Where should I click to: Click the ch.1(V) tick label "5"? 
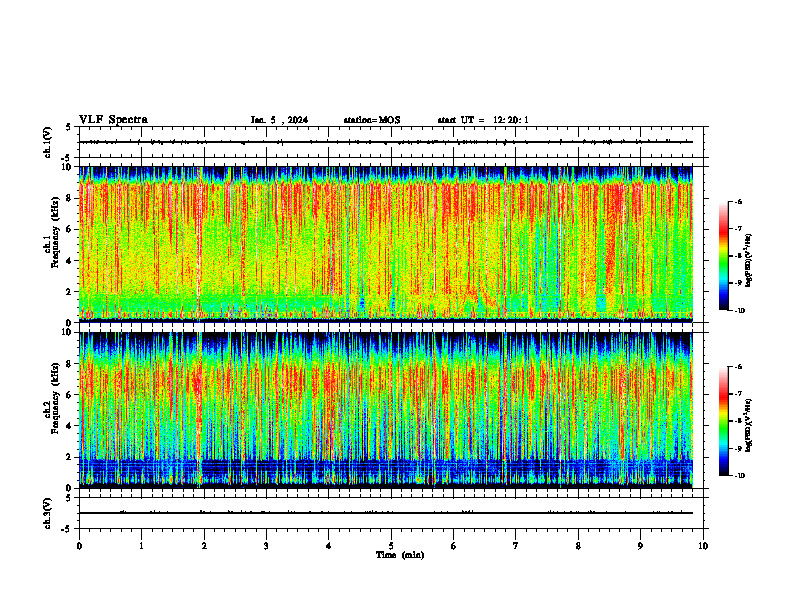click(x=69, y=128)
